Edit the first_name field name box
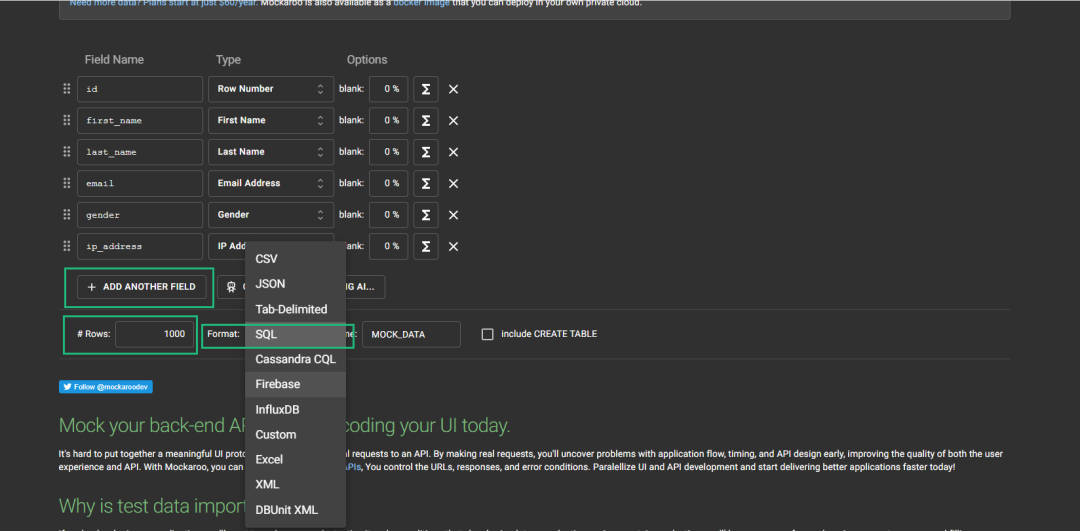The width and height of the screenshot is (1080, 531). coord(140,121)
